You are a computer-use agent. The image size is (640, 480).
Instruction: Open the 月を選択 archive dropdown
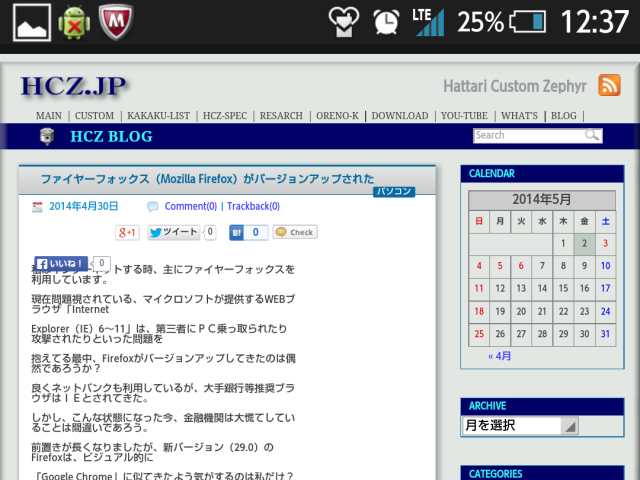coord(520,426)
